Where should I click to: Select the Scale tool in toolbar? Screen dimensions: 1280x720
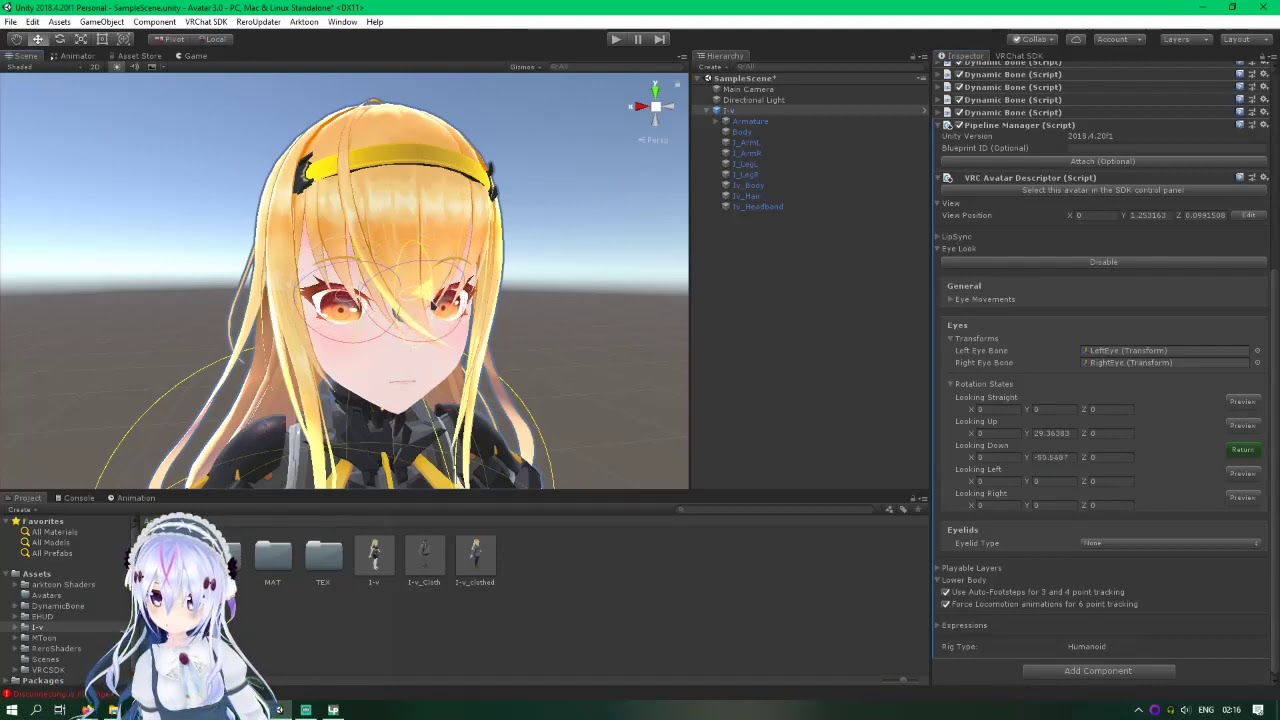point(81,39)
